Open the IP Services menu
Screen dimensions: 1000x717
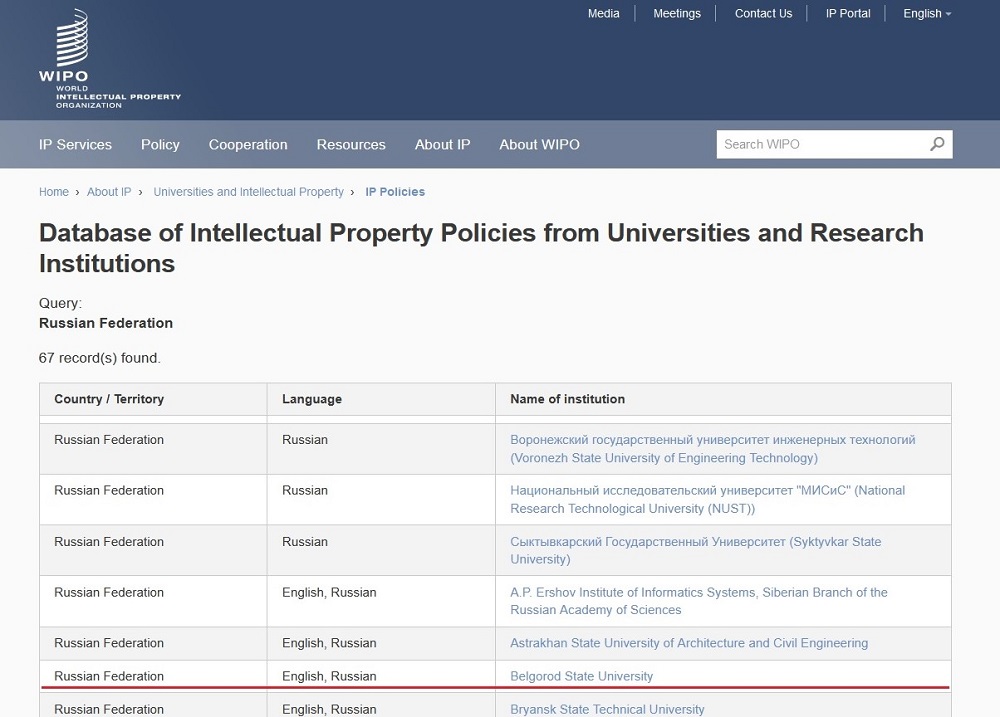click(x=75, y=145)
